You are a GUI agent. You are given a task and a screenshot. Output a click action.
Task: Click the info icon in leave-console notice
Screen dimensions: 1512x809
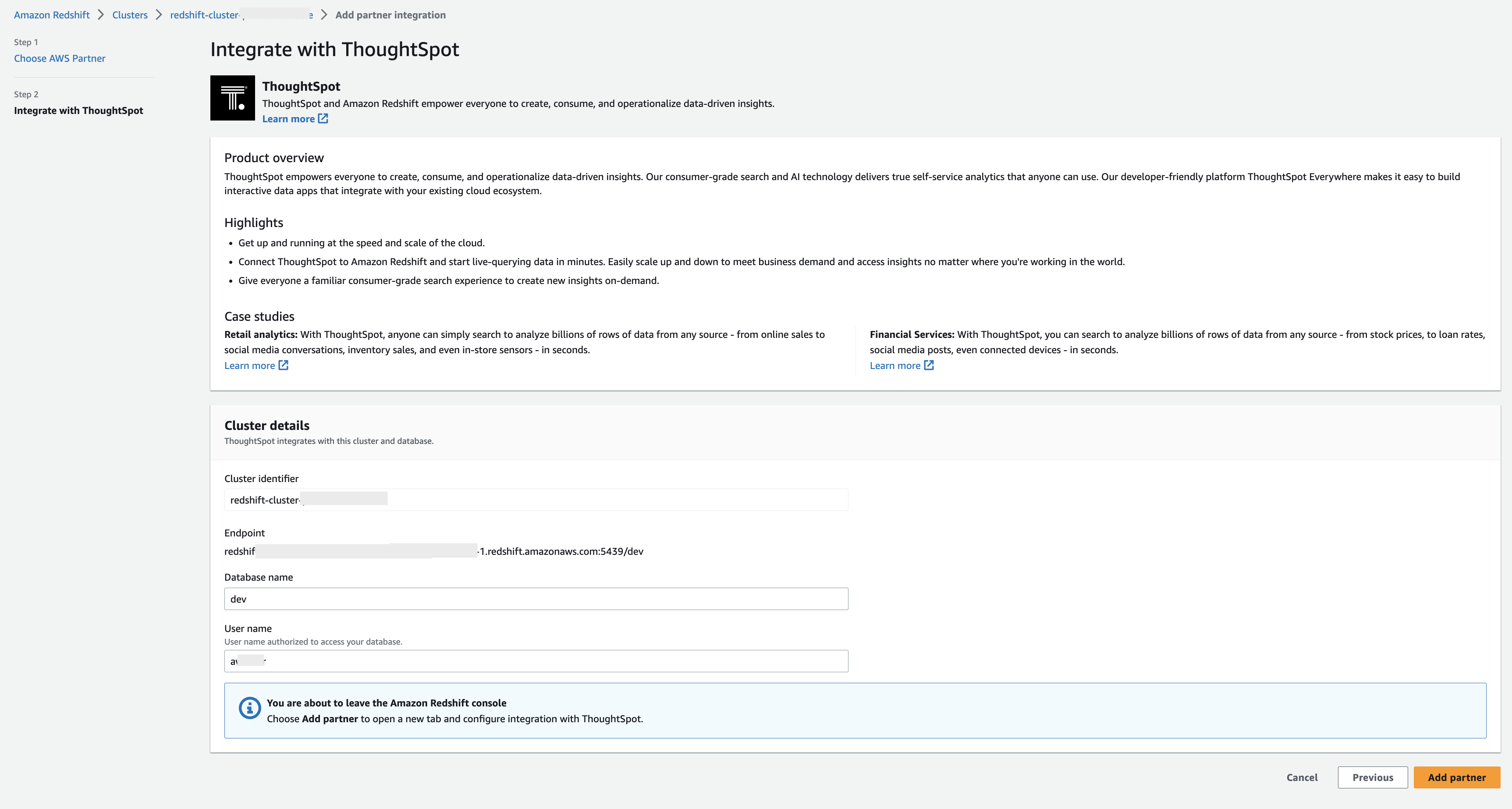pyautogui.click(x=249, y=707)
